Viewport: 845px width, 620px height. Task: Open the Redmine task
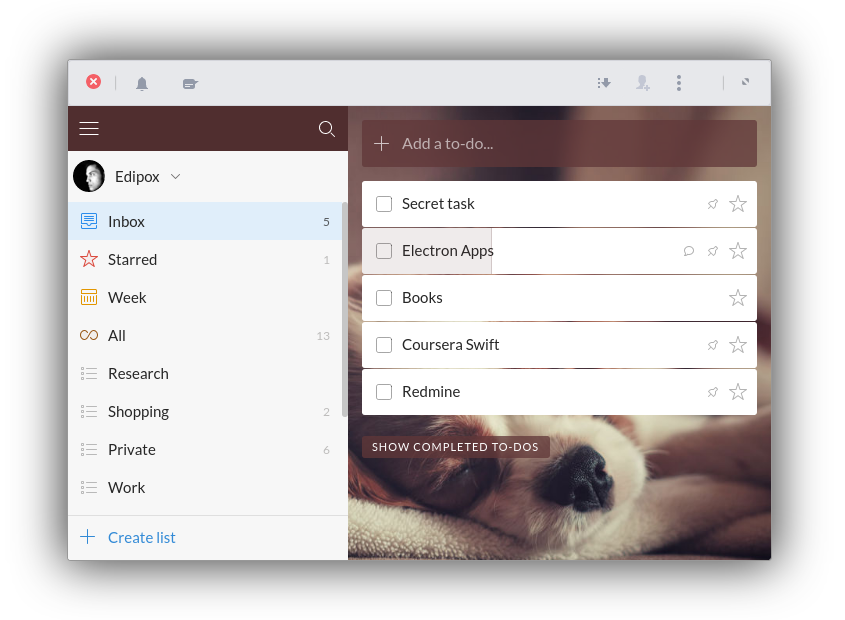point(559,391)
